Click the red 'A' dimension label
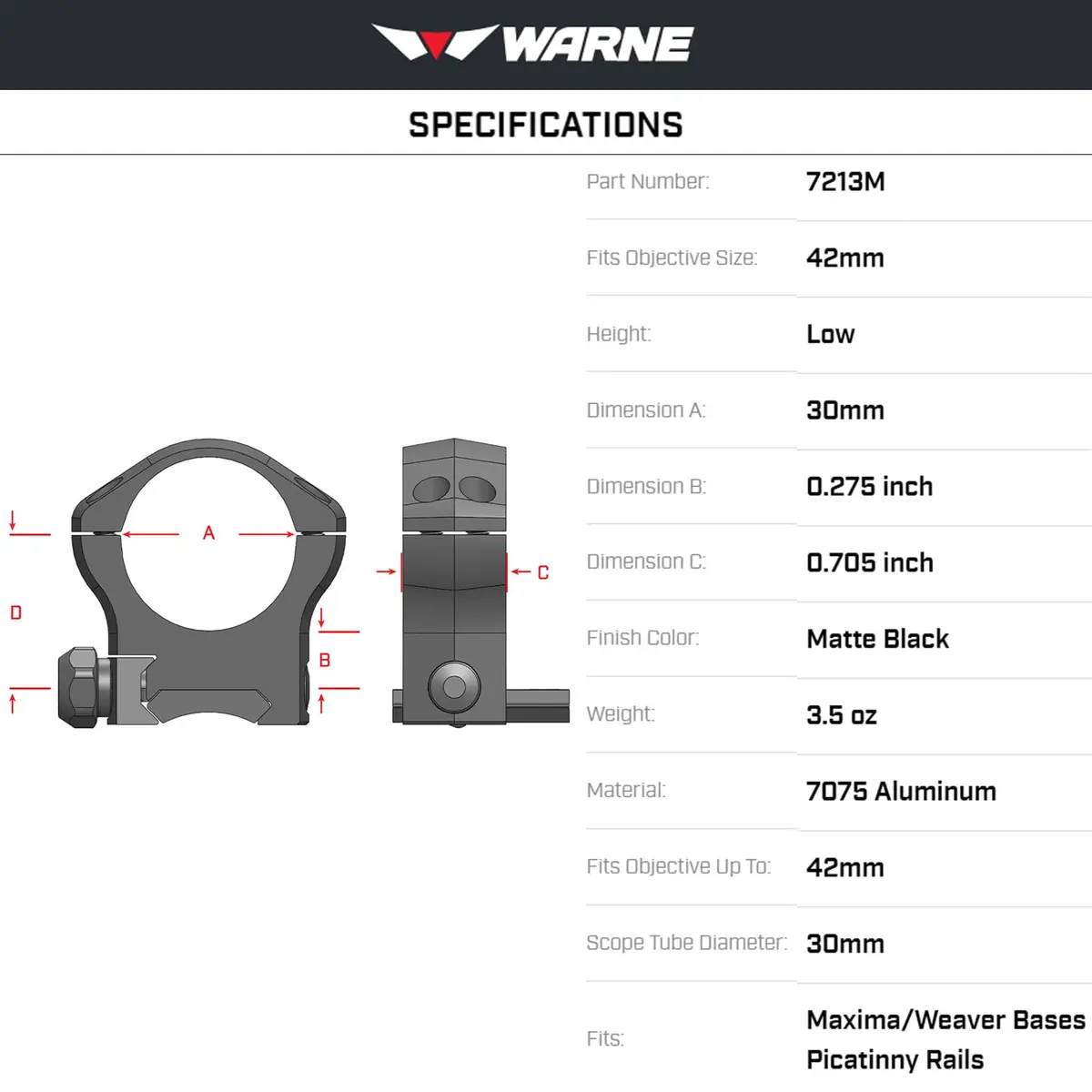 [x=208, y=533]
